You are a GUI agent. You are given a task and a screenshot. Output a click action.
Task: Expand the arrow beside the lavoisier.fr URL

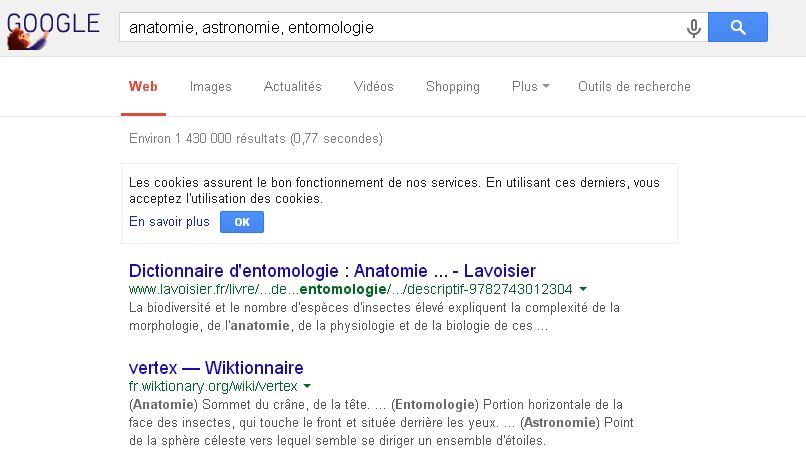[583, 290]
